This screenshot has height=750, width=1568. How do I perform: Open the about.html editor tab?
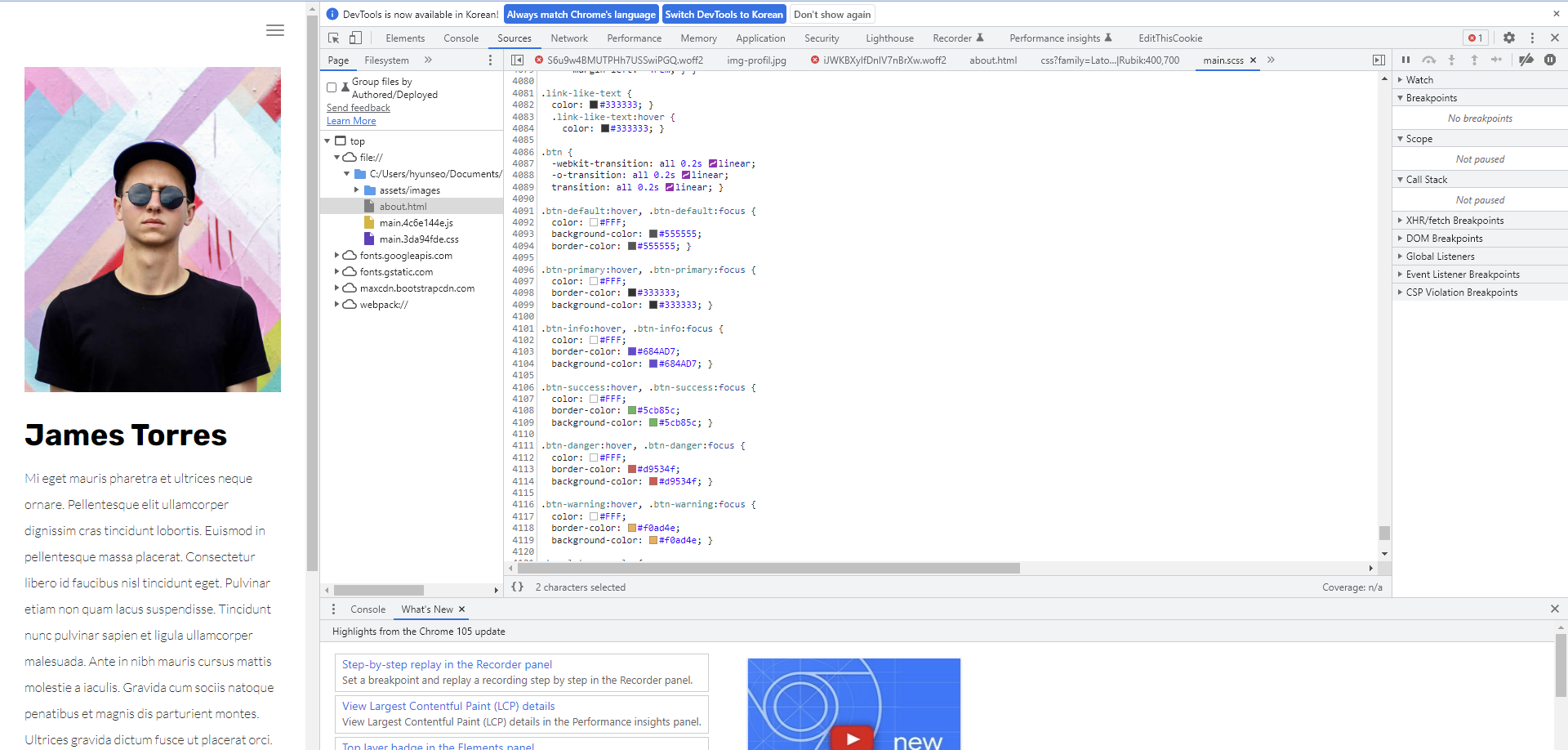coord(993,60)
